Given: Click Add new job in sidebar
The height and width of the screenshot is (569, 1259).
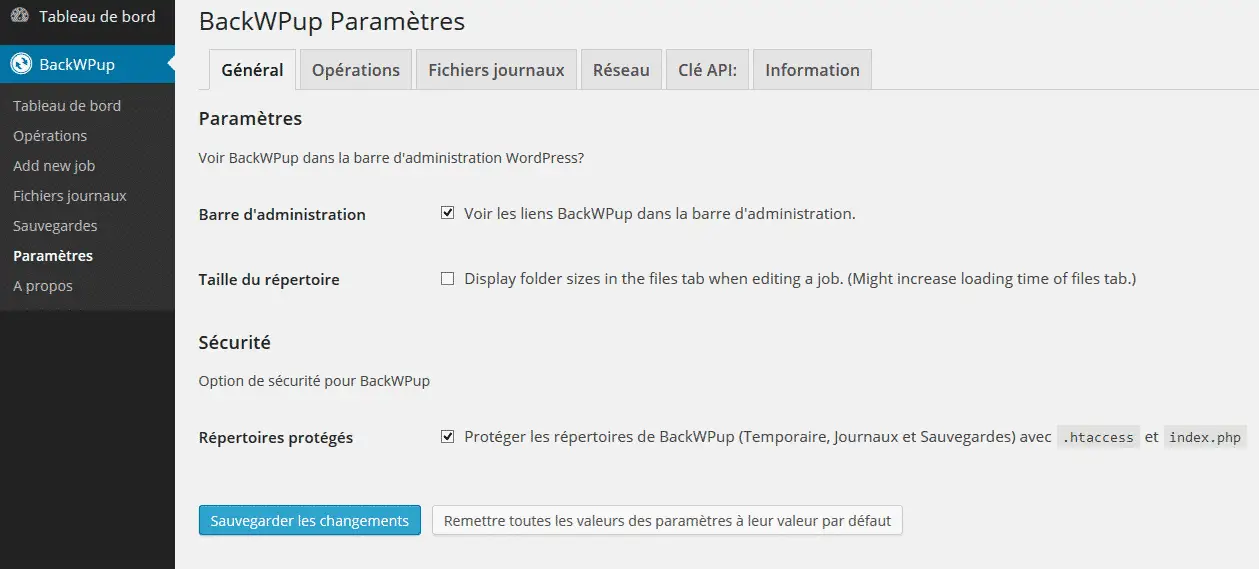Looking at the screenshot, I should [54, 166].
